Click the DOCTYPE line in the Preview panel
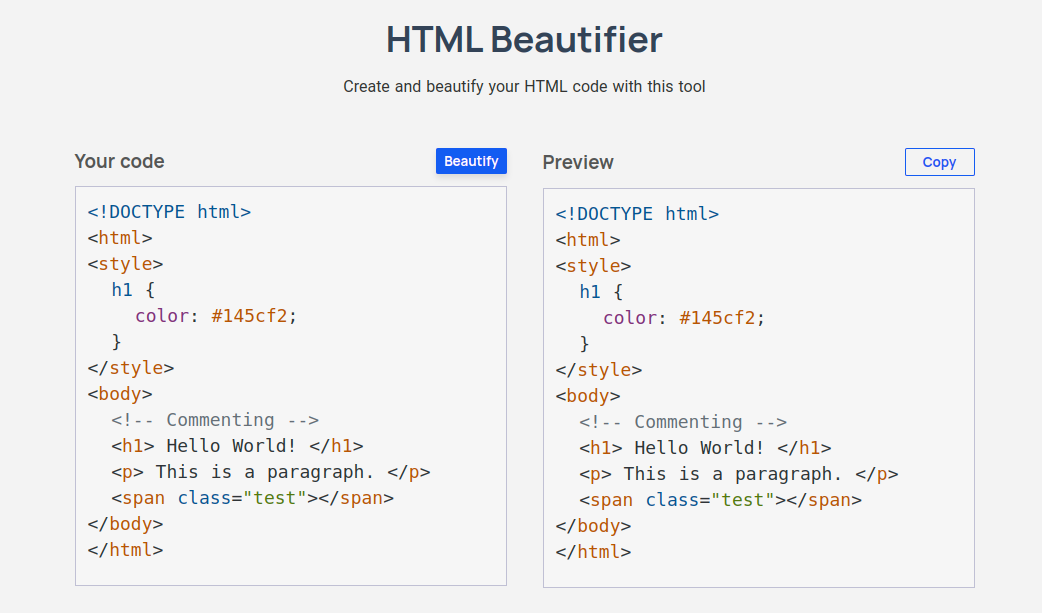Image resolution: width=1042 pixels, height=613 pixels. (x=637, y=214)
